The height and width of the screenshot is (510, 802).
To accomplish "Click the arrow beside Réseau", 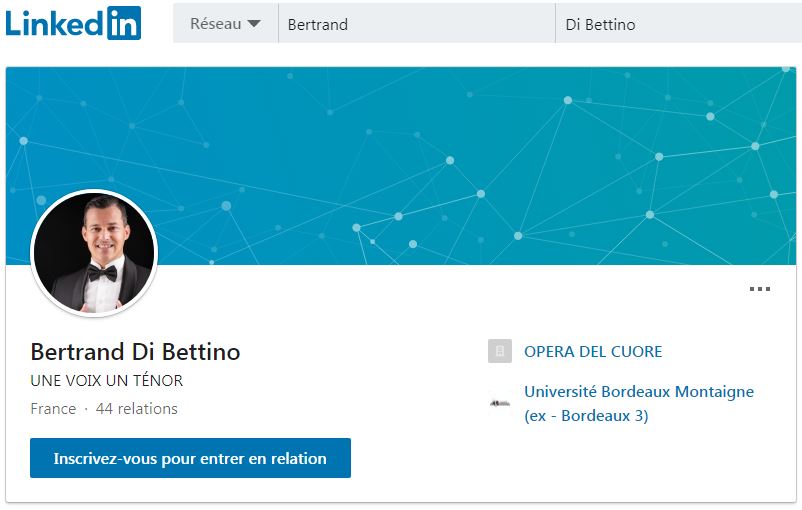I will (254, 24).
